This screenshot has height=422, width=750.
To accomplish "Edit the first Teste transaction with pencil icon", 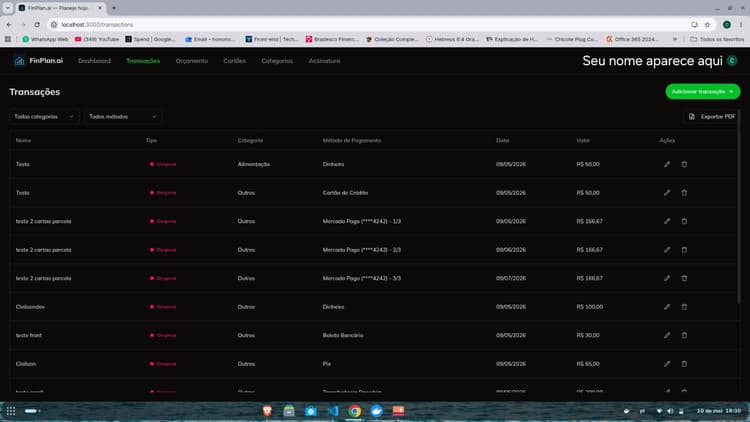I will click(667, 164).
